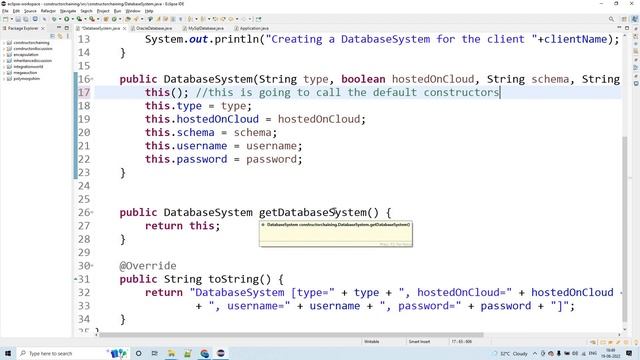This screenshot has height=360, width=640.
Task: Open the Run dropdown arrow
Action: pyautogui.click(x=73, y=19)
